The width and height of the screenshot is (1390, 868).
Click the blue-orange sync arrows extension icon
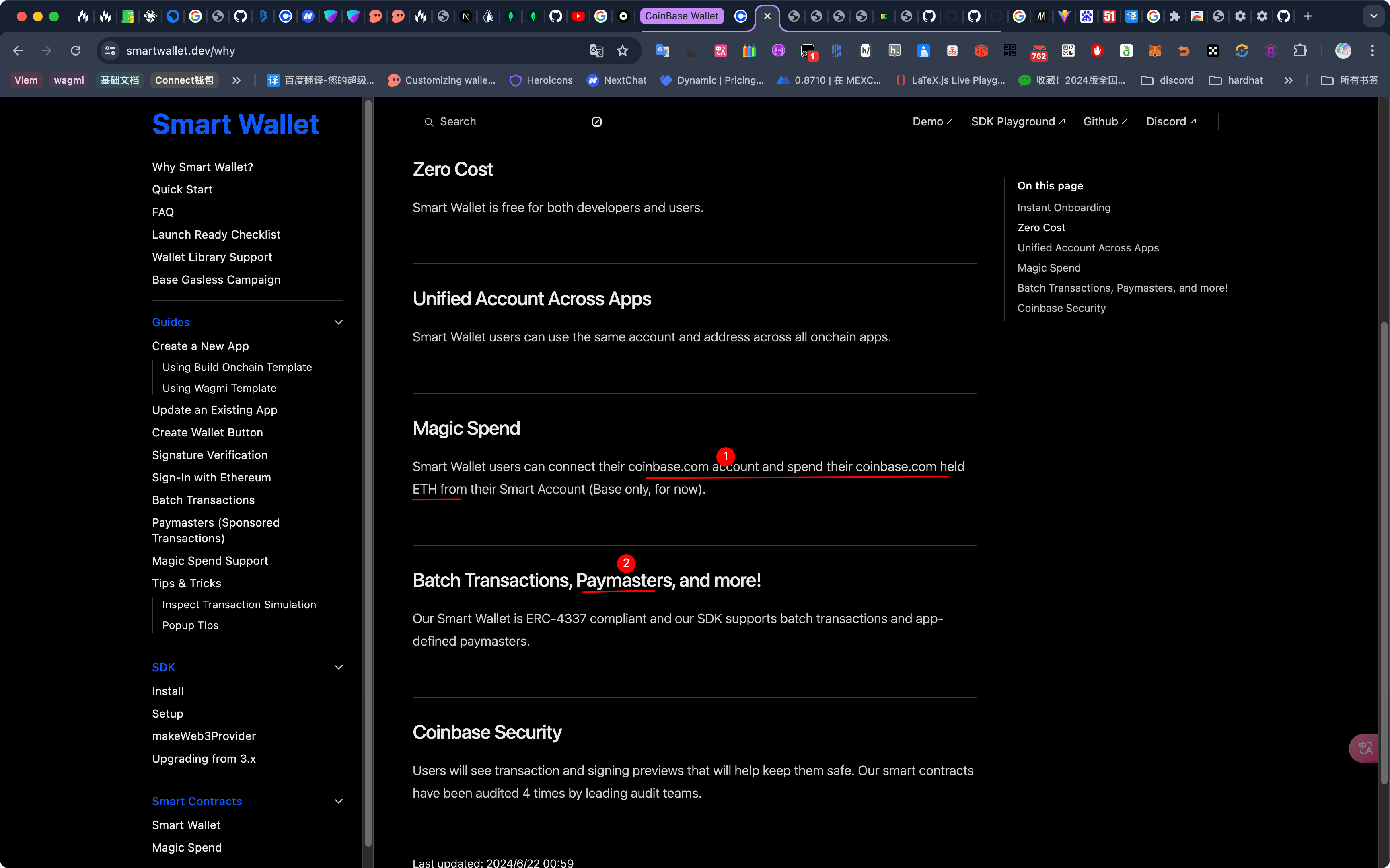(1241, 51)
